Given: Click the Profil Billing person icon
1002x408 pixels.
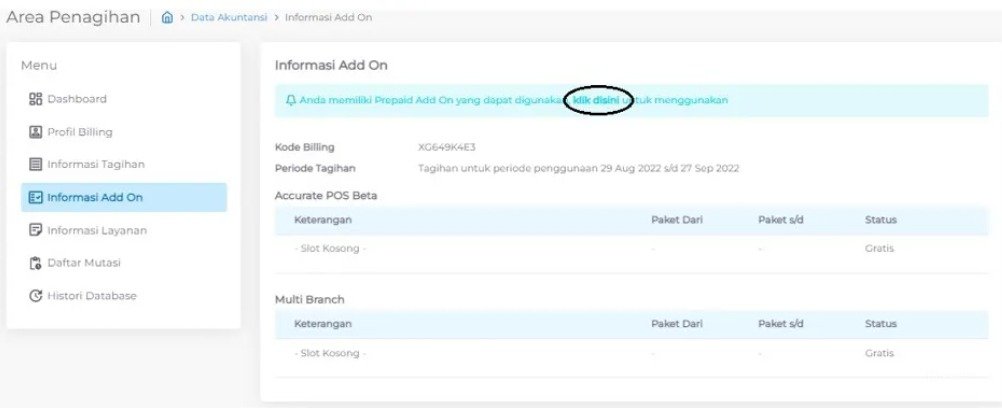Looking at the screenshot, I should (x=35, y=132).
